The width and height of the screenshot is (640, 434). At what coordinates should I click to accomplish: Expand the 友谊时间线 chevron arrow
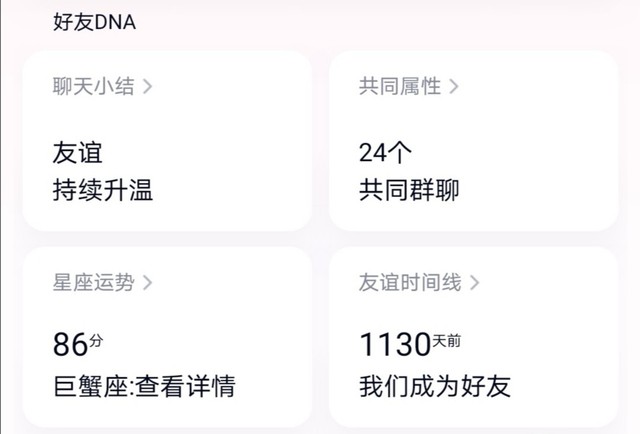point(474,283)
